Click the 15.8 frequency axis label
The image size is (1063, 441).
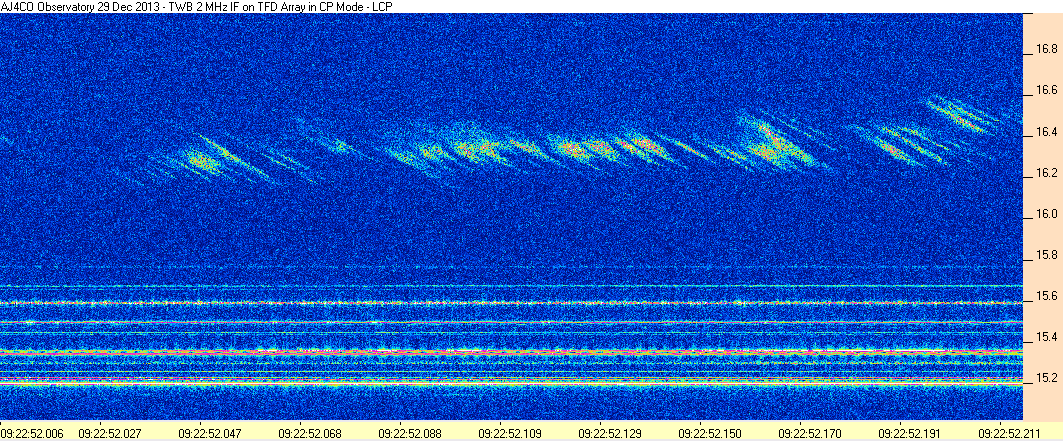click(1046, 255)
